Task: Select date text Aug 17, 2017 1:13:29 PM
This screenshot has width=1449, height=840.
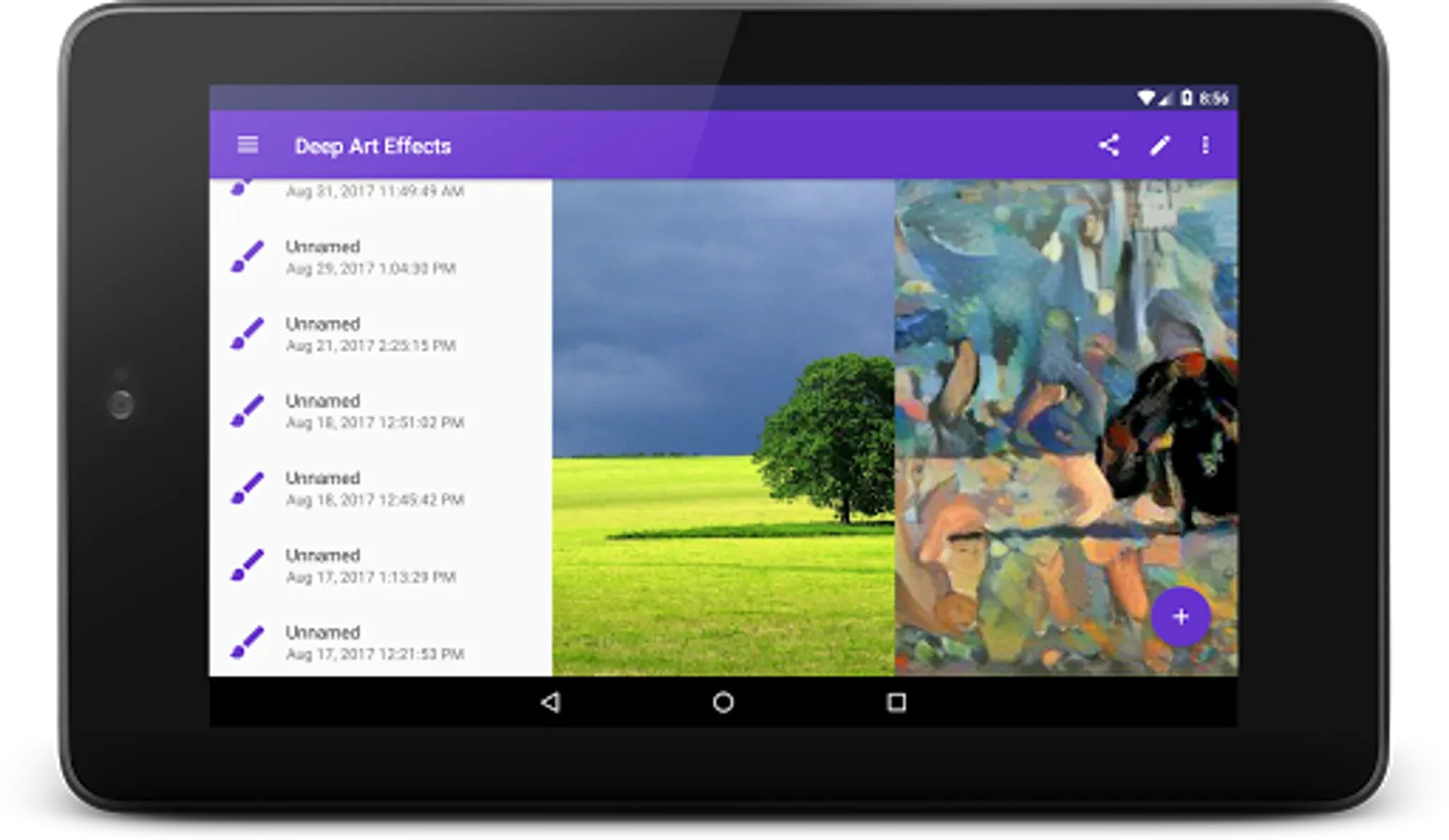Action: [x=371, y=578]
